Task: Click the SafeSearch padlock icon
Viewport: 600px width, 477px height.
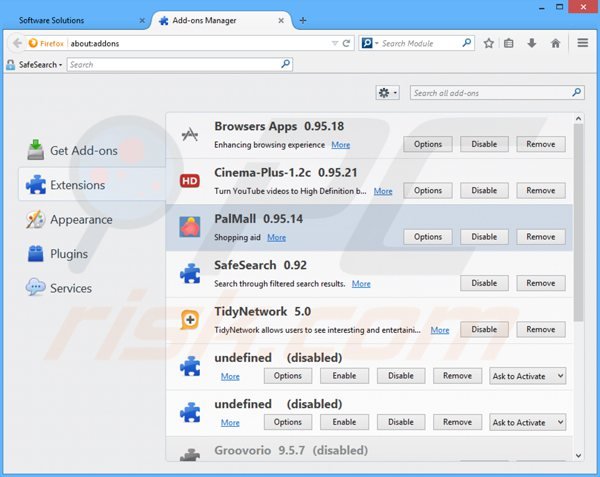Action: [x=11, y=65]
